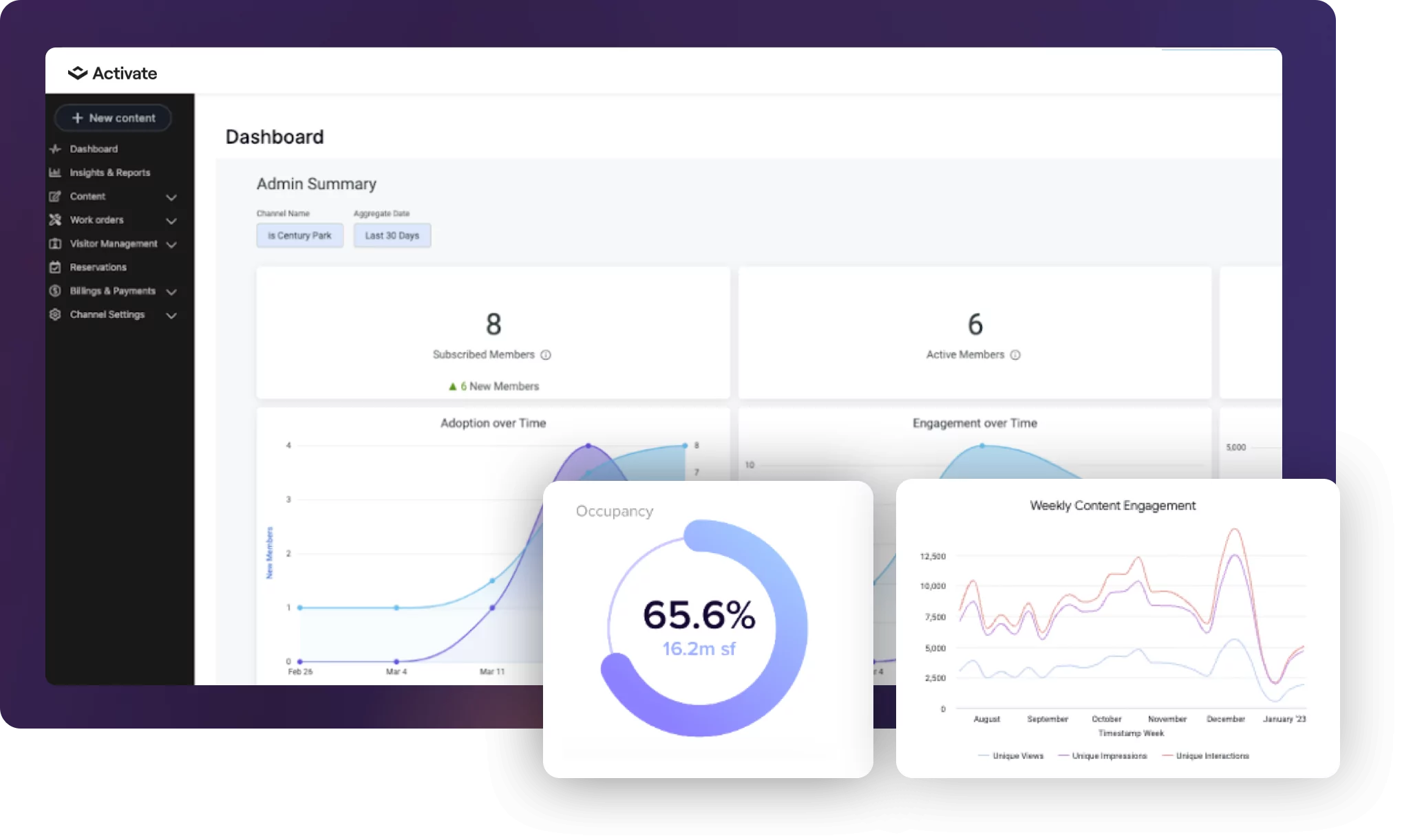
Task: Open the Century Park channel filter
Action: [x=299, y=235]
